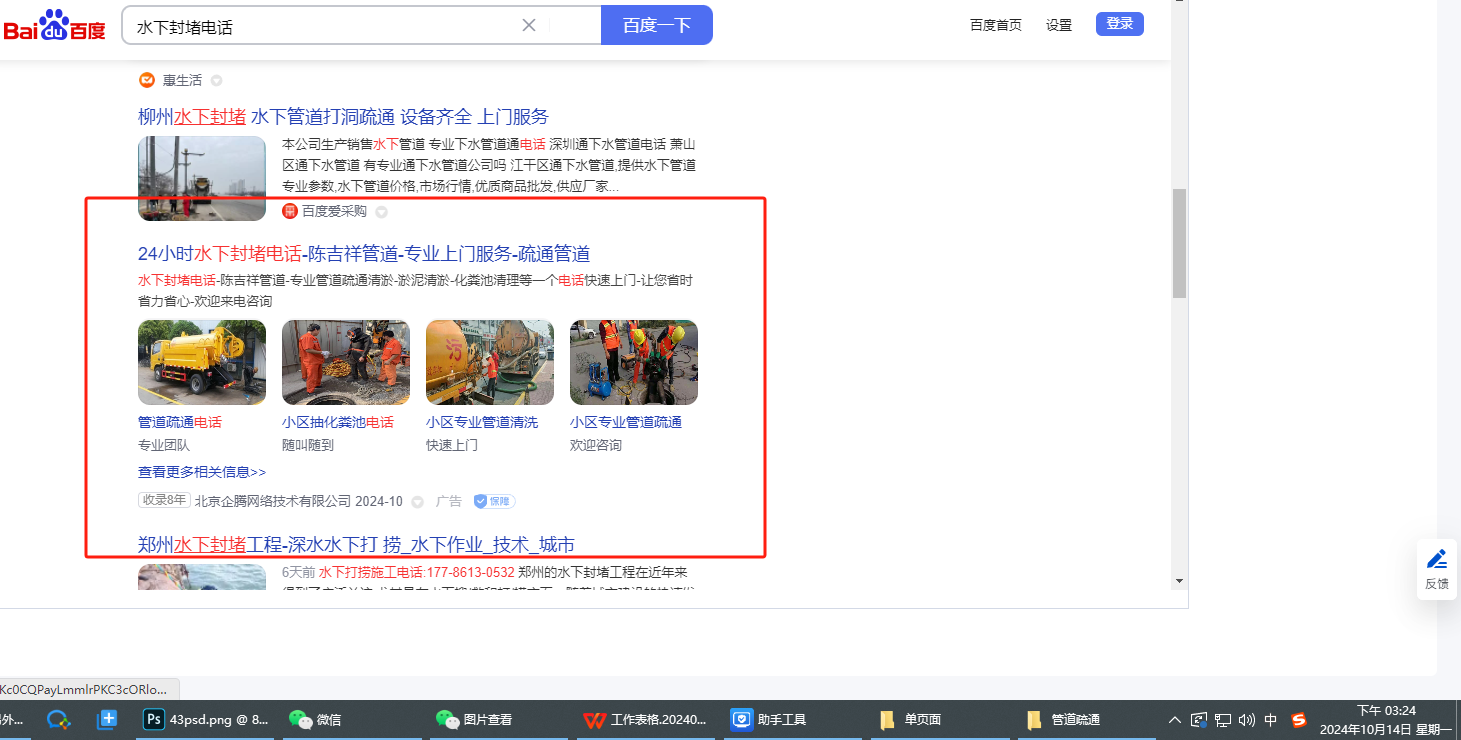Click the 小区专业管道疏通 manhole thumbnail

tap(634, 362)
